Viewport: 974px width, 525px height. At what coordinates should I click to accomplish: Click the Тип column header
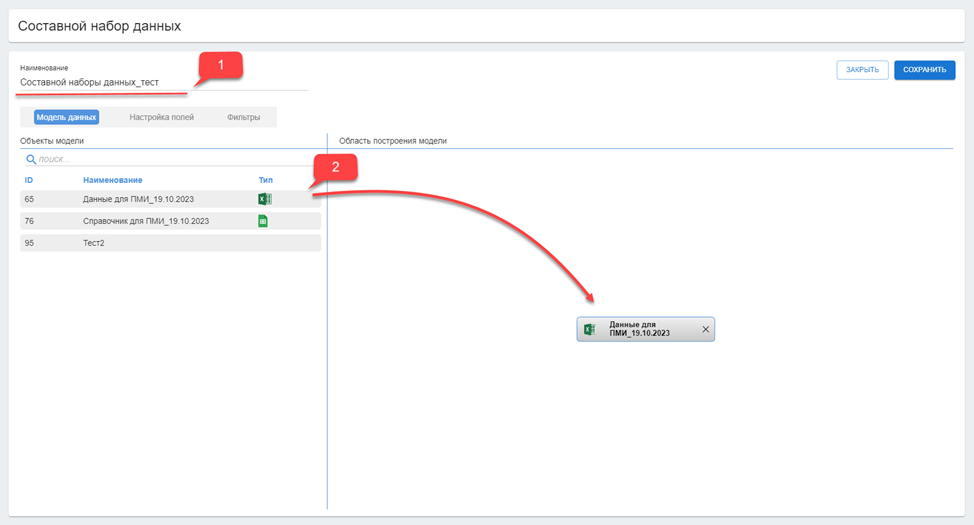[265, 180]
